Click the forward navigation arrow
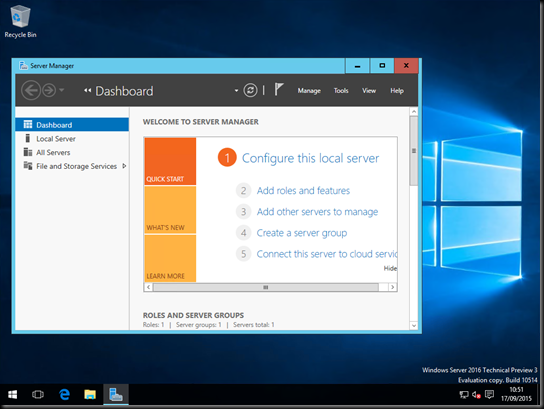This screenshot has height=409, width=544. [49, 91]
